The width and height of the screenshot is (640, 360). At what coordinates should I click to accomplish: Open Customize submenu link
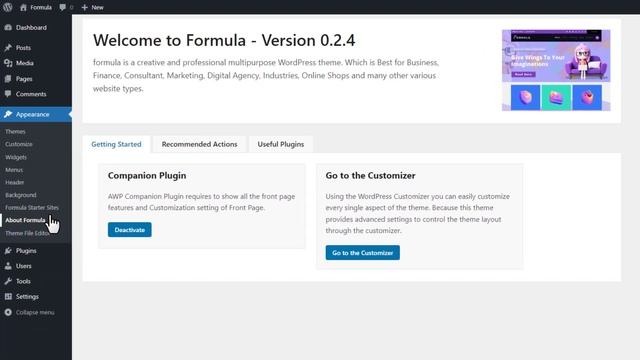tap(19, 144)
